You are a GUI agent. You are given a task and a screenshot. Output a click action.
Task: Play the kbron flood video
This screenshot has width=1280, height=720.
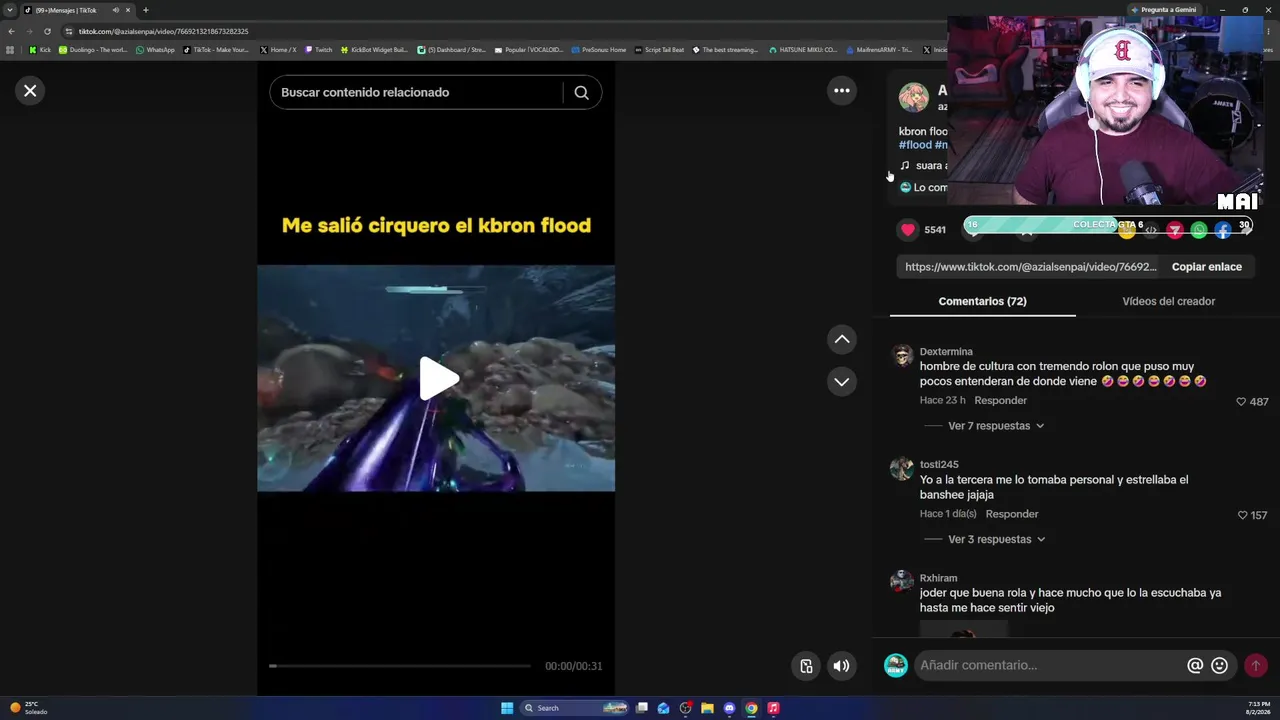[x=437, y=379]
